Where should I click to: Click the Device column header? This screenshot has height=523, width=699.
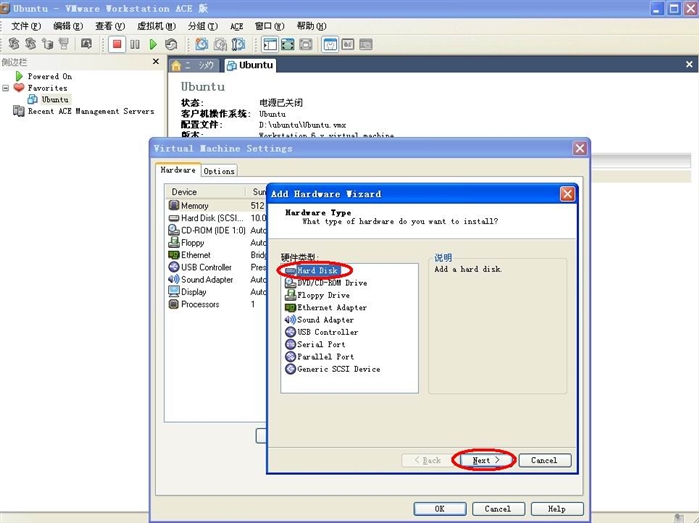[206, 192]
